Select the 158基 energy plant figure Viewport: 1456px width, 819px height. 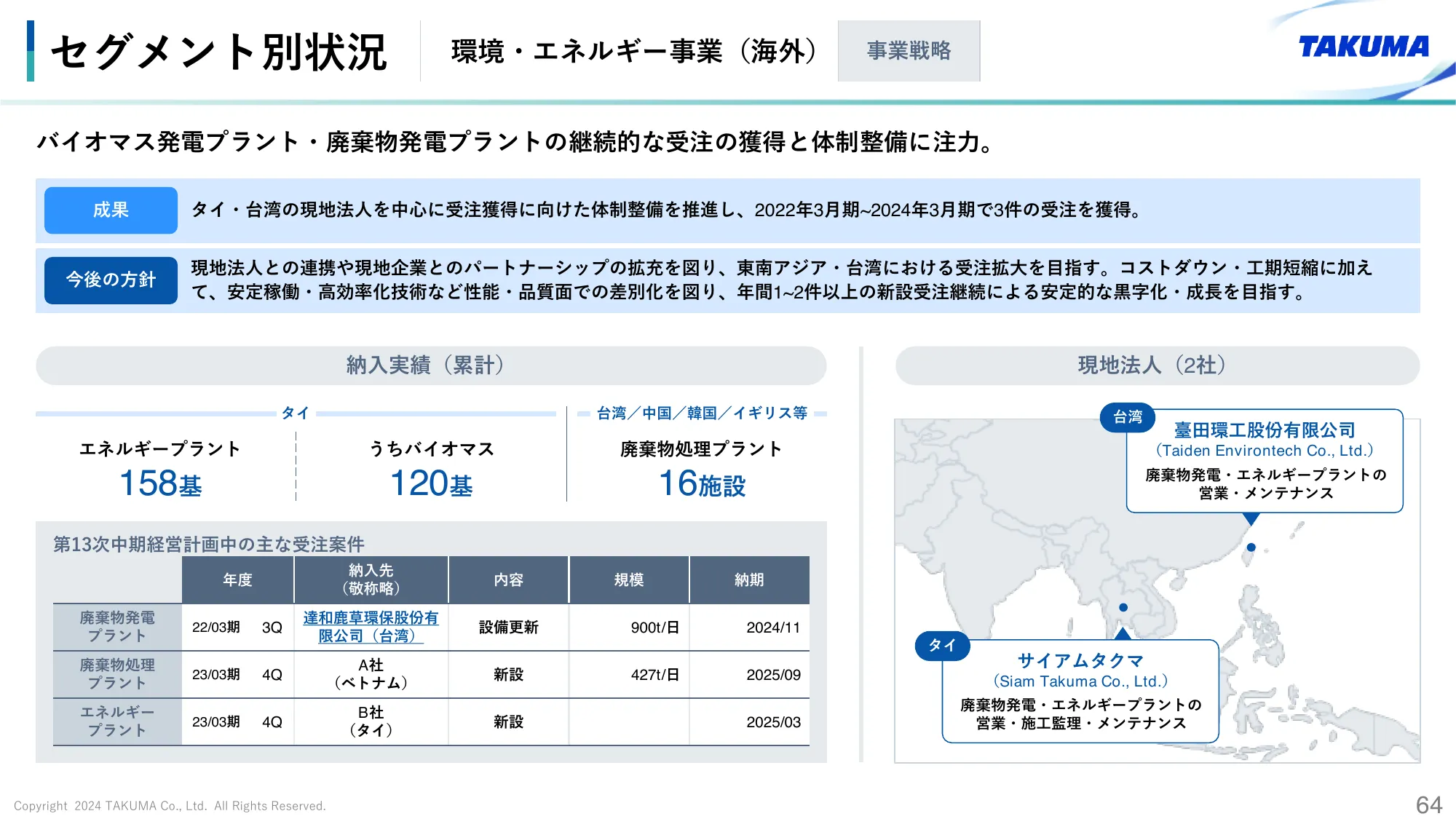[160, 483]
